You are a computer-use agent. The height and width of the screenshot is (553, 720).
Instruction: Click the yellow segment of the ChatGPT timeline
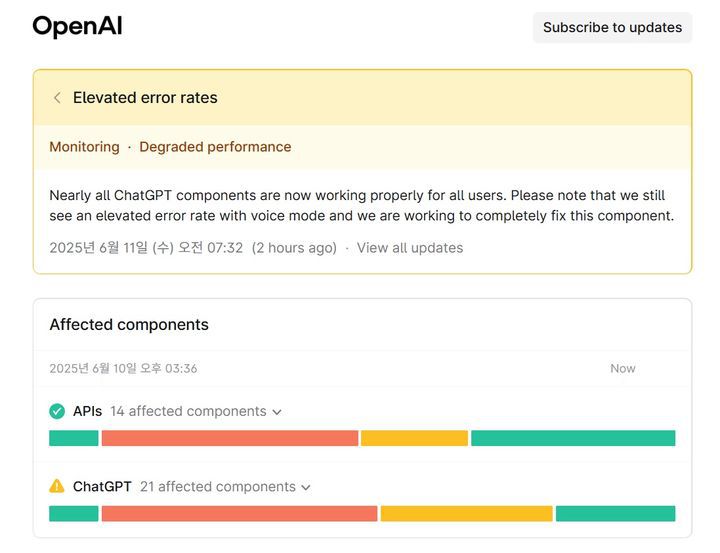(466, 514)
